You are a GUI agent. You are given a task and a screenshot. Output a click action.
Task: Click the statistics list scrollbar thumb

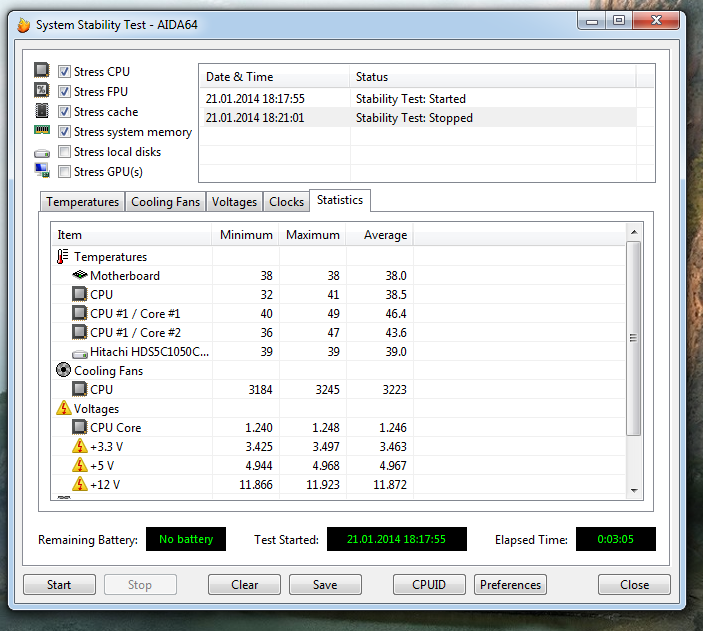coord(634,338)
